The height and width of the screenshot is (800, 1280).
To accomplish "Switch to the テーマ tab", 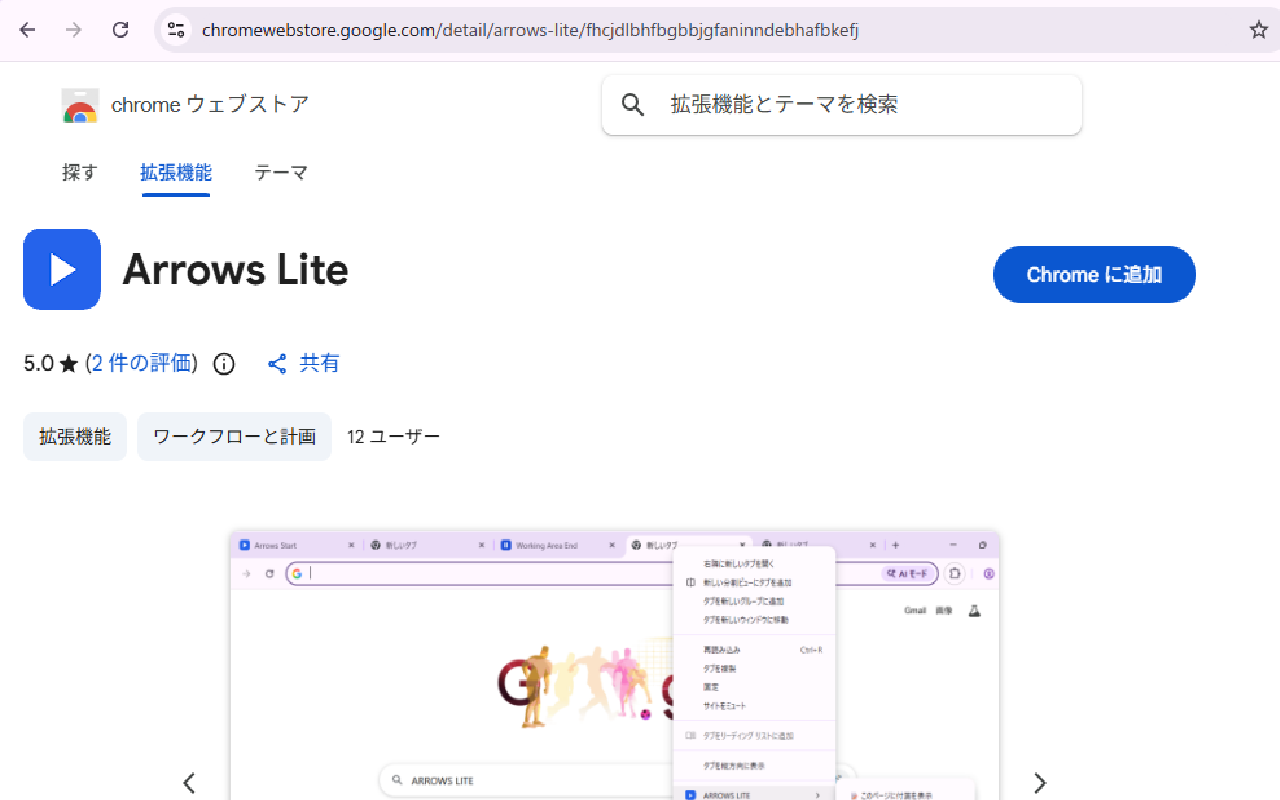I will [x=281, y=172].
